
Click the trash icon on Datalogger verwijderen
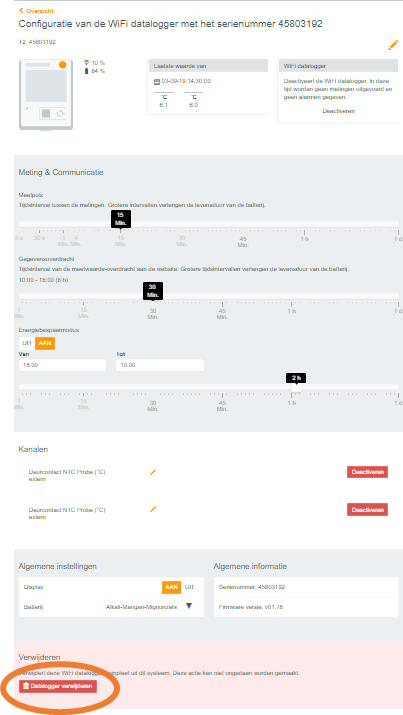pos(26,686)
